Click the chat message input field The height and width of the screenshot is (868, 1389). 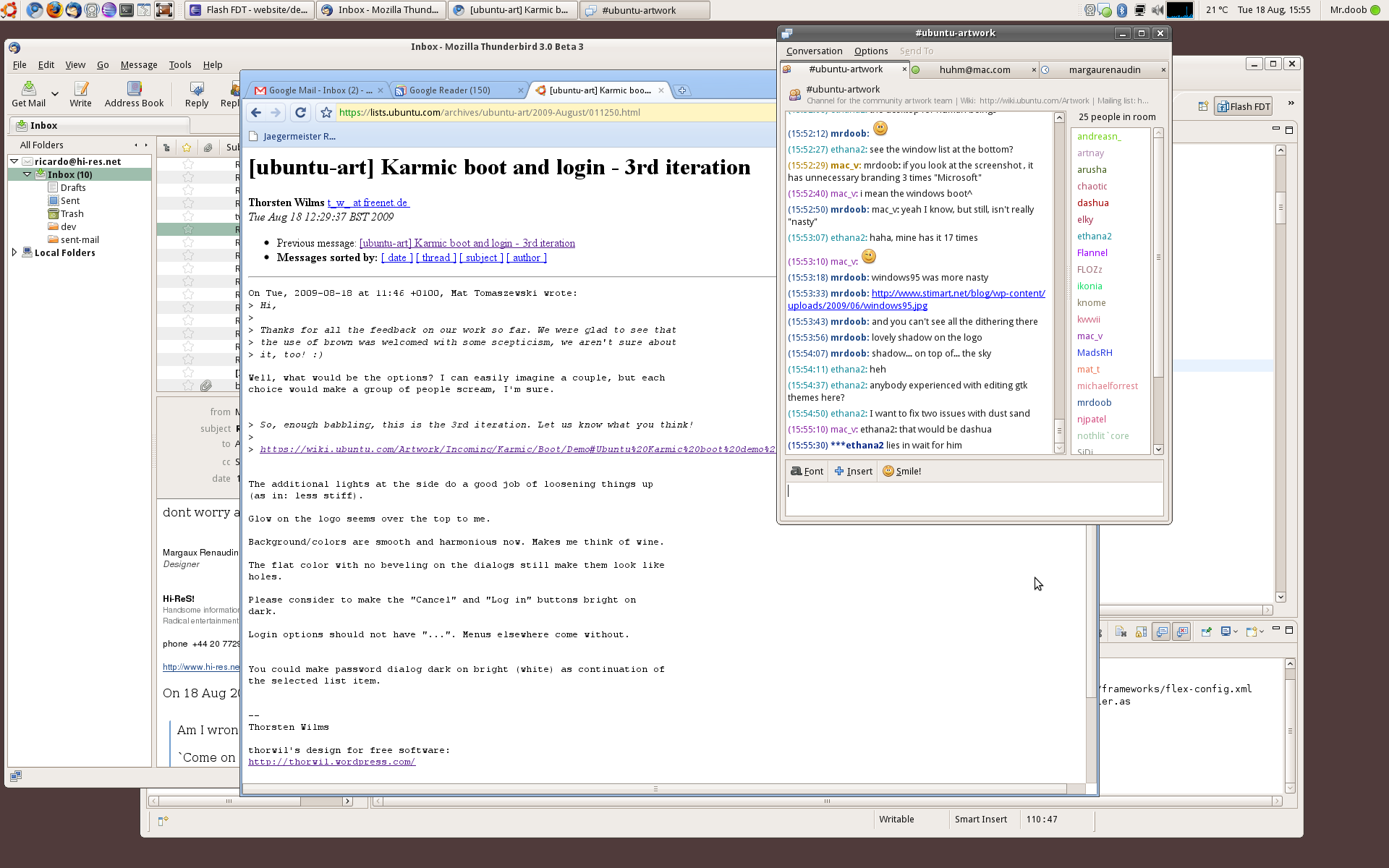point(973,498)
